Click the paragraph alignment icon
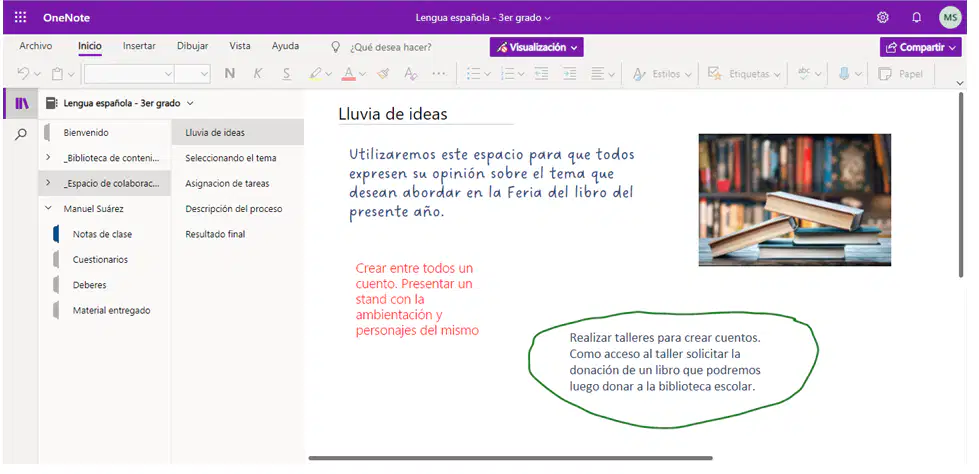The height and width of the screenshot is (474, 979). tap(598, 74)
